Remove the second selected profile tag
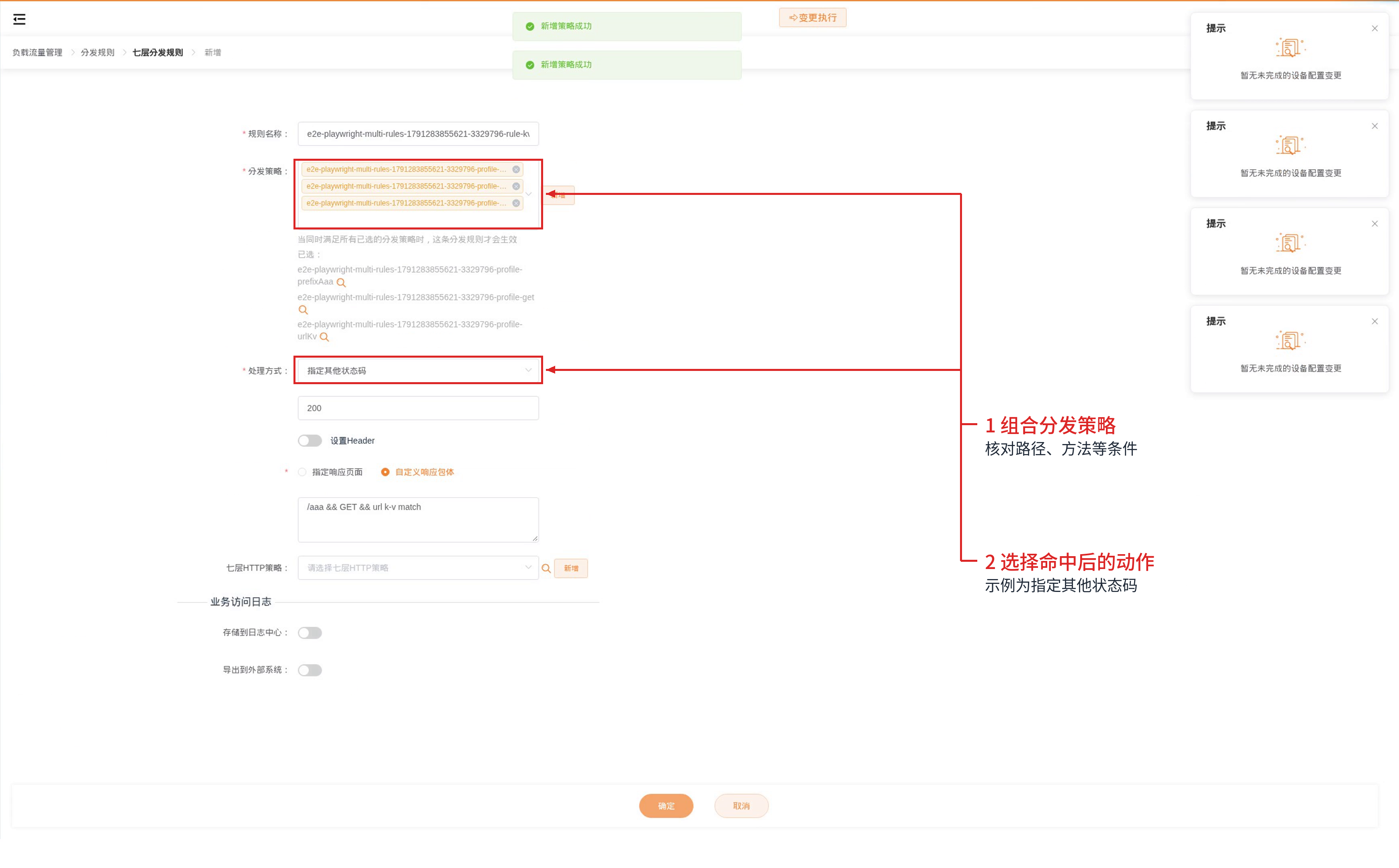This screenshot has height=868, width=1399. click(x=516, y=186)
